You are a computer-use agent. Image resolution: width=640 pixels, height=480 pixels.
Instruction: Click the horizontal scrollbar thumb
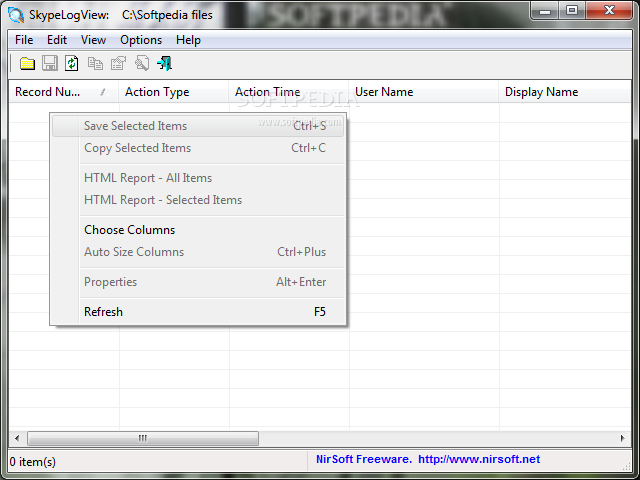coord(143,438)
